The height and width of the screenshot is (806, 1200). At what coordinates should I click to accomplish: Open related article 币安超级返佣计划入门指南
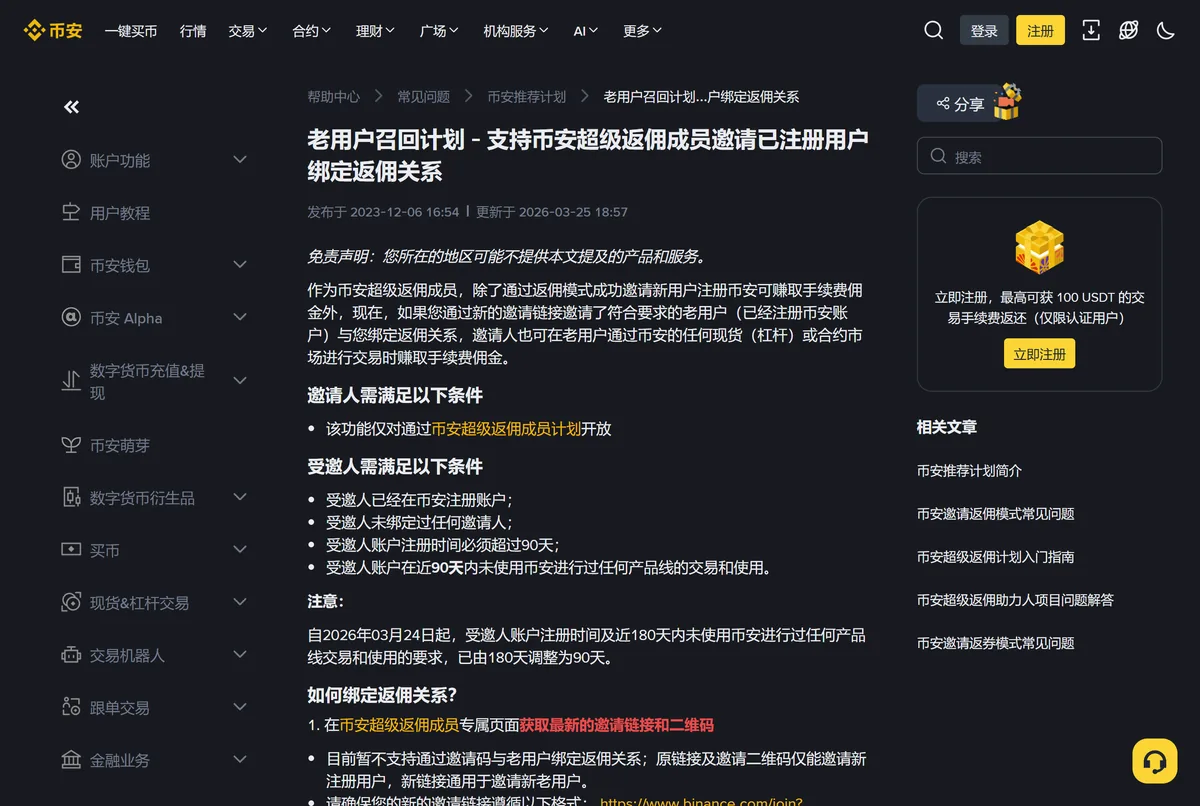995,557
